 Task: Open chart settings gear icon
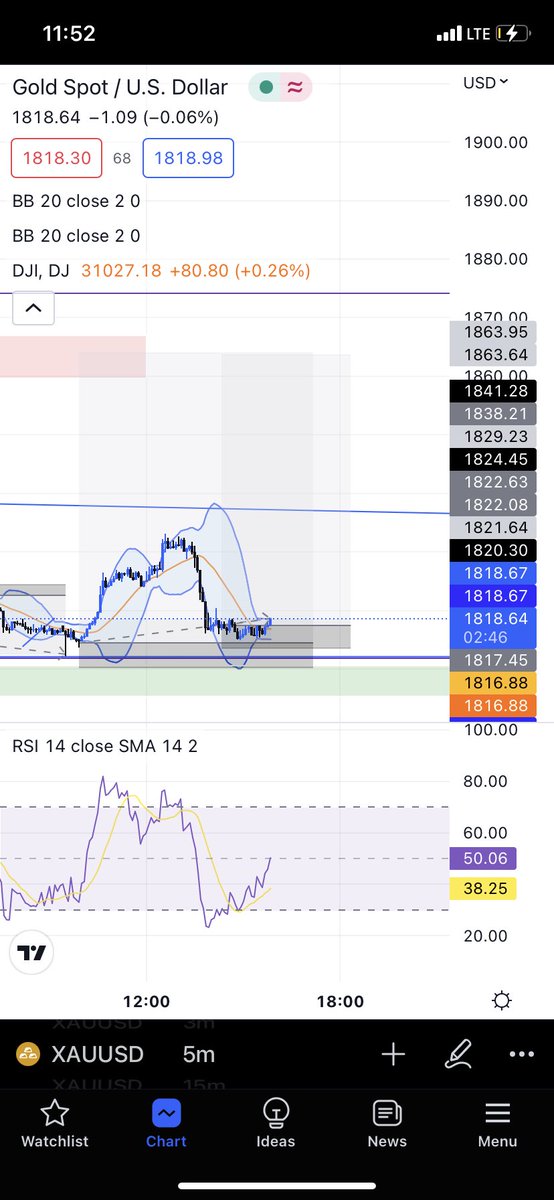point(502,1001)
